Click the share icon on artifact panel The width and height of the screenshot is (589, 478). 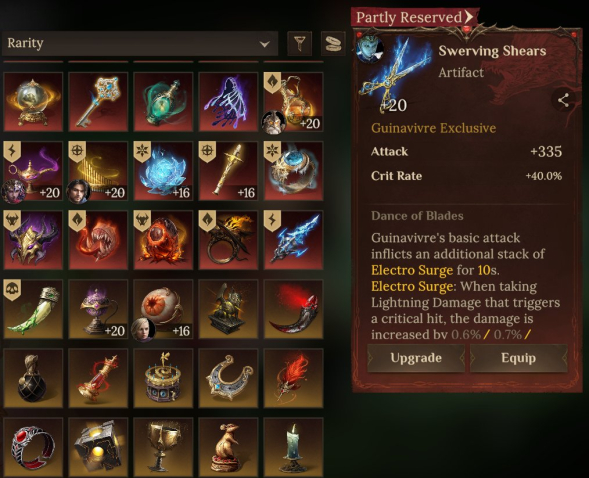coord(563,100)
